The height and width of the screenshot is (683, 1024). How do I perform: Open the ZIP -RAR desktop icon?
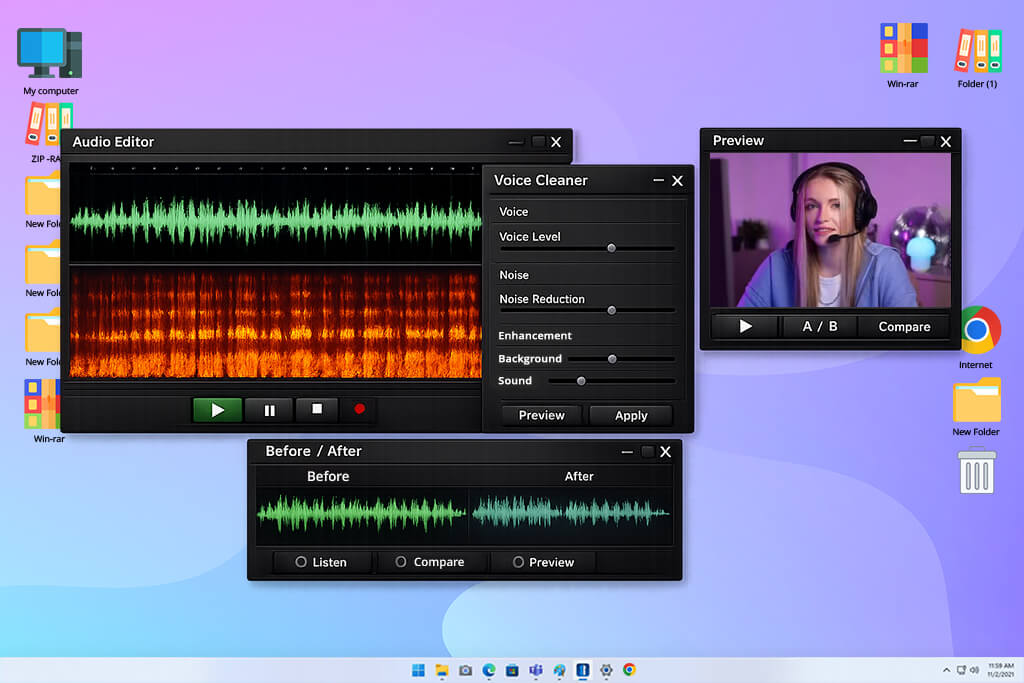click(x=47, y=131)
